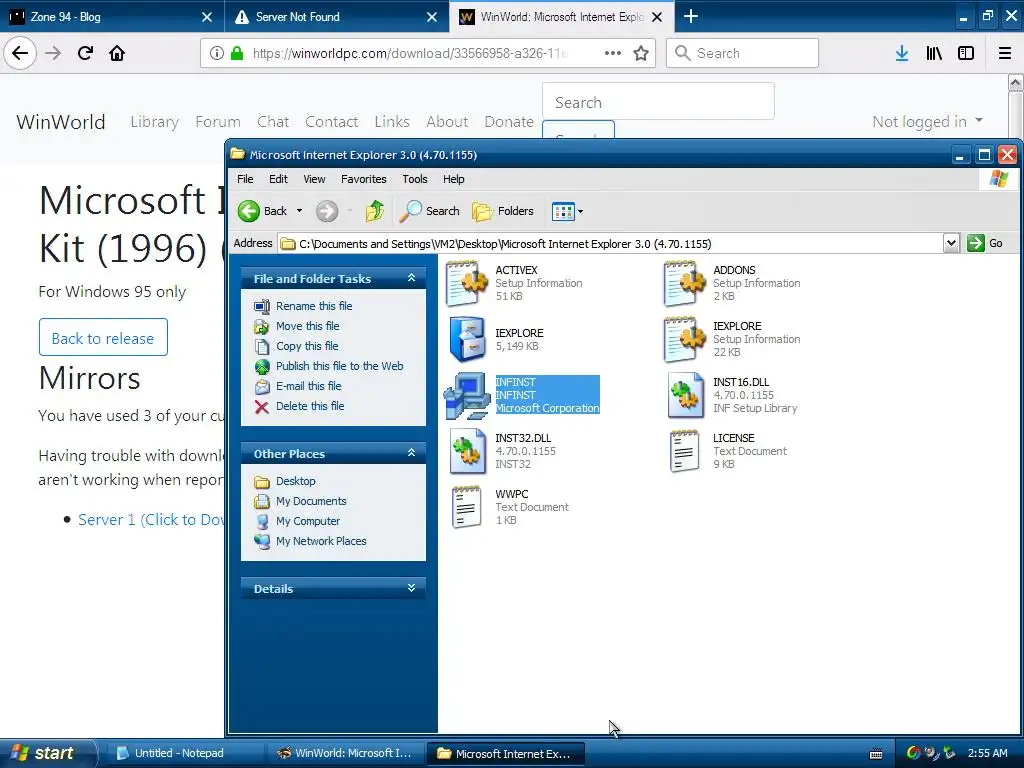Click the Server 1 download link
1024x768 pixels.
(x=151, y=520)
